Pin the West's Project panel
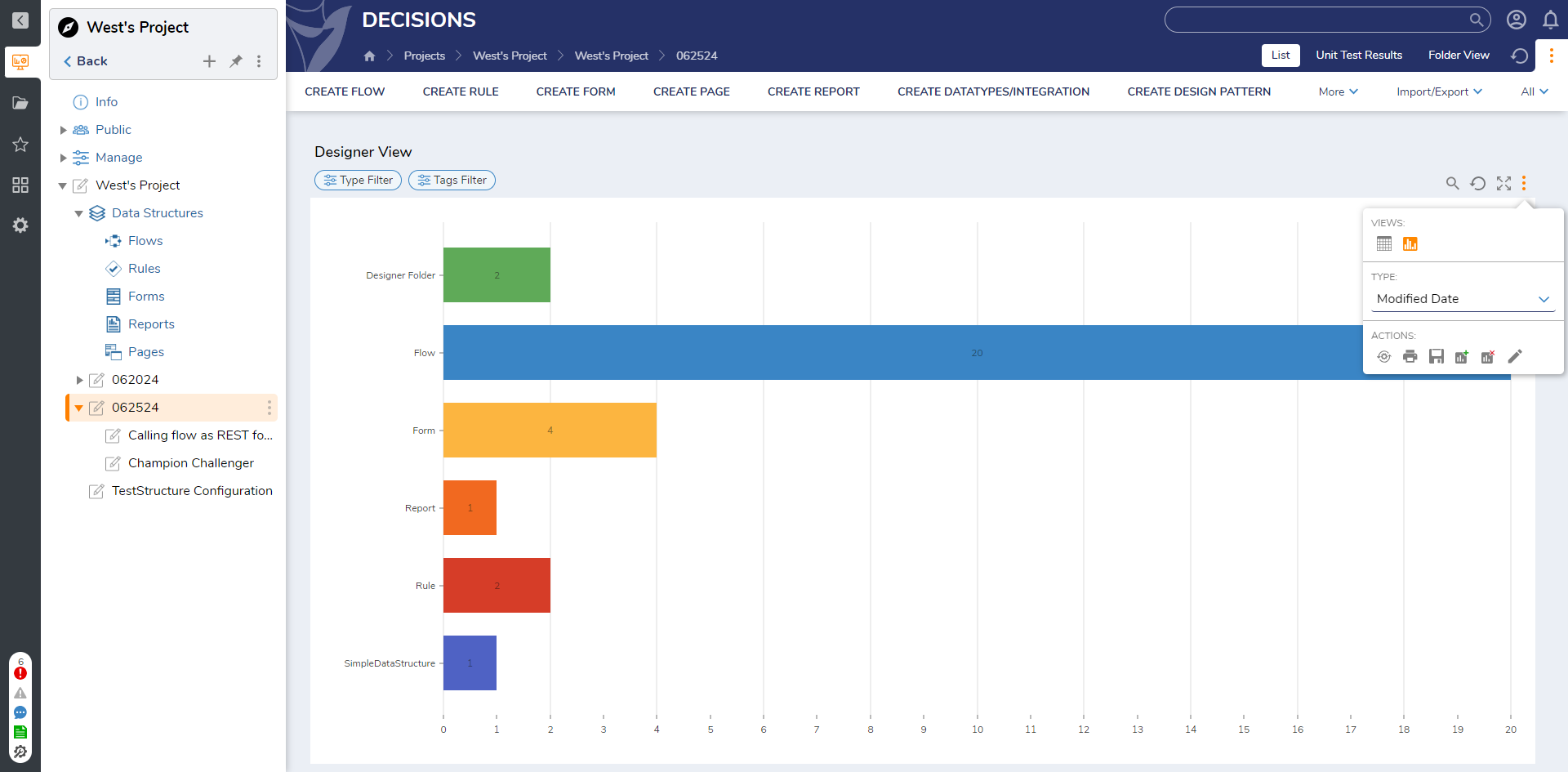 tap(236, 61)
